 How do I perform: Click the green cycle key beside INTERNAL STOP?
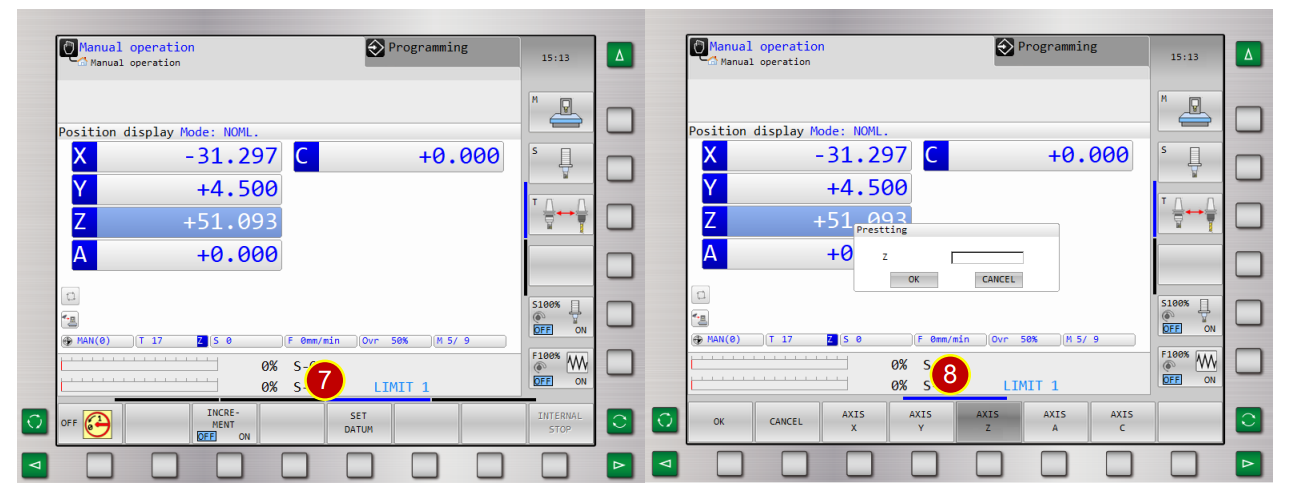619,422
